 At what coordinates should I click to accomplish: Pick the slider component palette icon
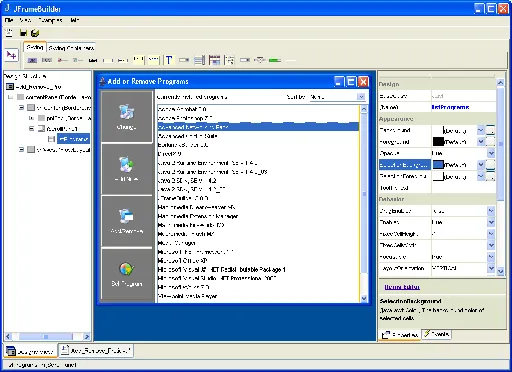(x=260, y=60)
